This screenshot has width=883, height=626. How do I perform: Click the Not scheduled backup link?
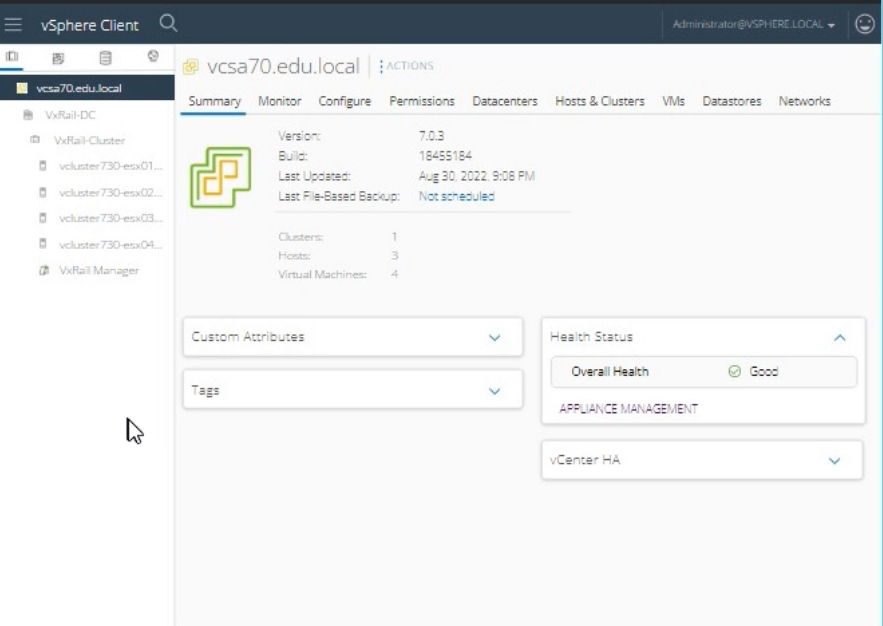click(x=456, y=196)
